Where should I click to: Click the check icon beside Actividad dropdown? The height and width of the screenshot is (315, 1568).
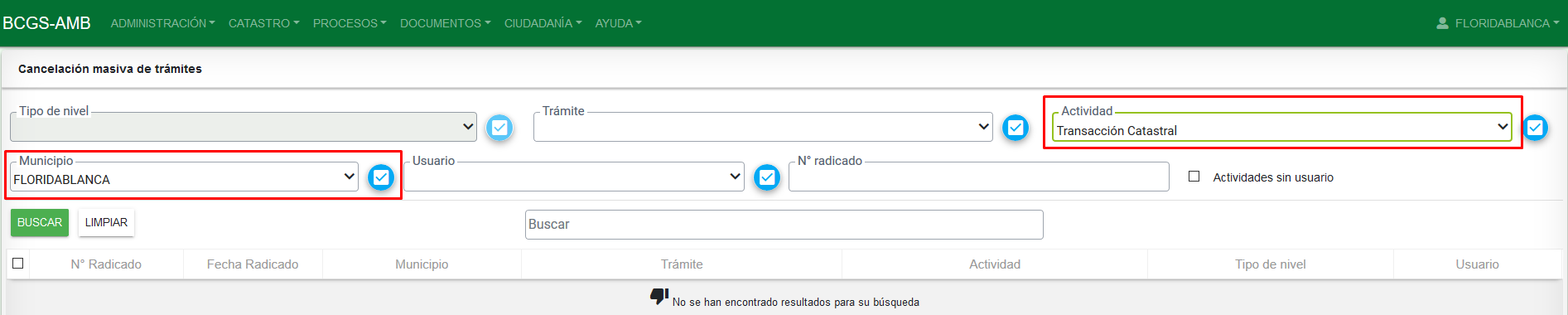(1535, 128)
